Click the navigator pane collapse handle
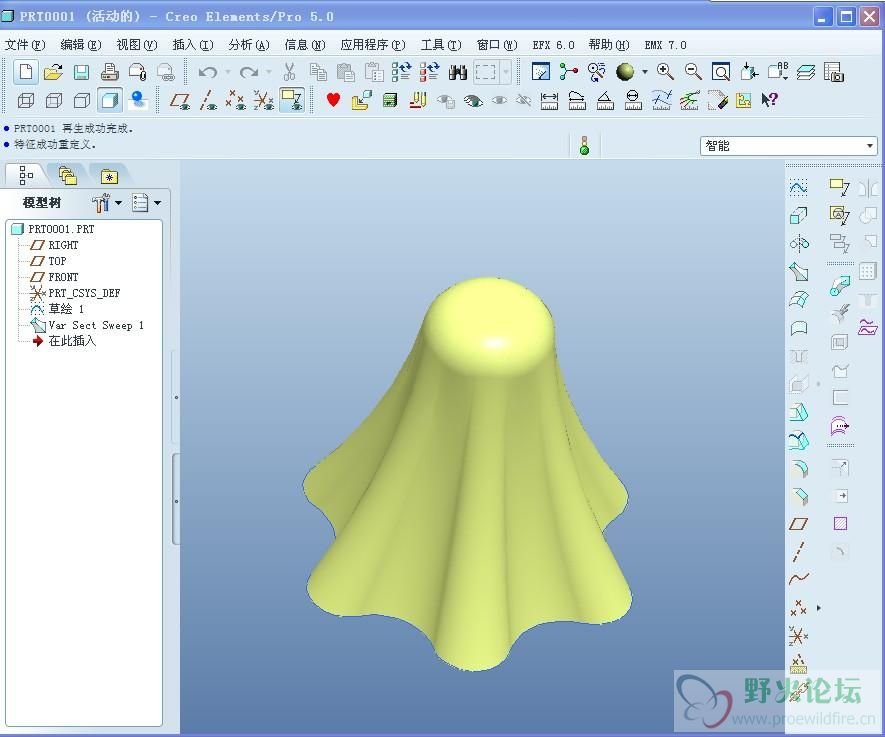This screenshot has width=885, height=737. (x=176, y=499)
